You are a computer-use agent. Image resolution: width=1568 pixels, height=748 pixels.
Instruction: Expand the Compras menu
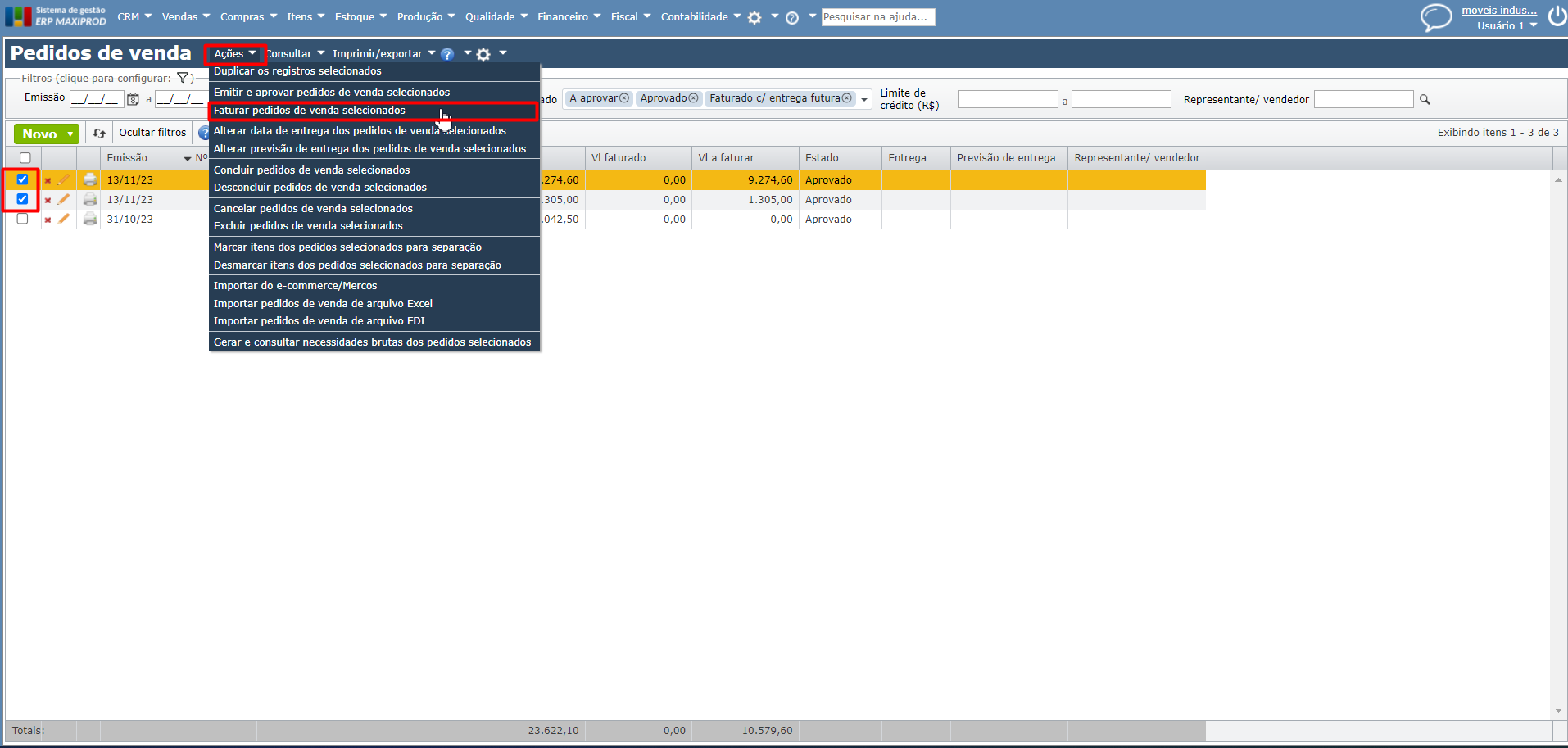point(248,16)
